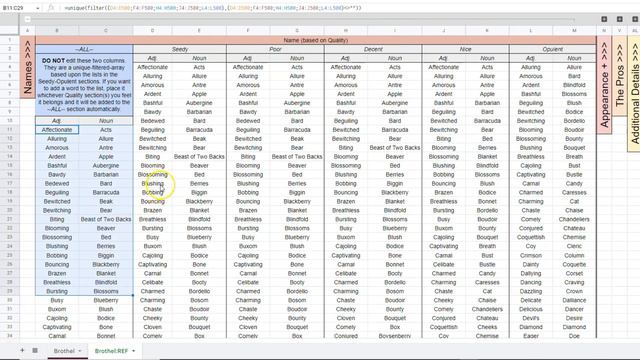Viewport: 640px width, 360px height.
Task: Switch to the Brothel sheet tab
Action: (64, 351)
